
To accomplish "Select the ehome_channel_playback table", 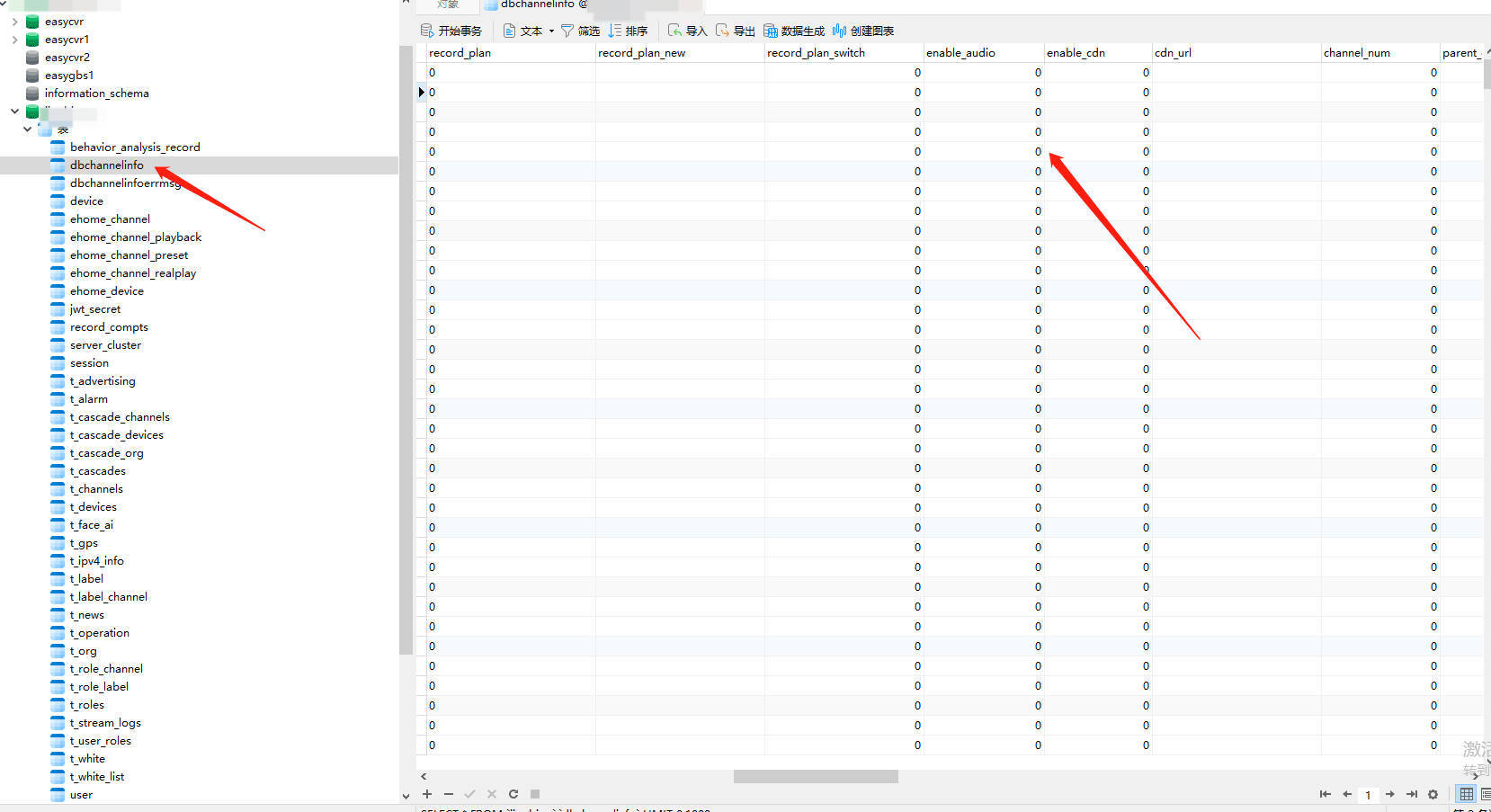I will [136, 237].
